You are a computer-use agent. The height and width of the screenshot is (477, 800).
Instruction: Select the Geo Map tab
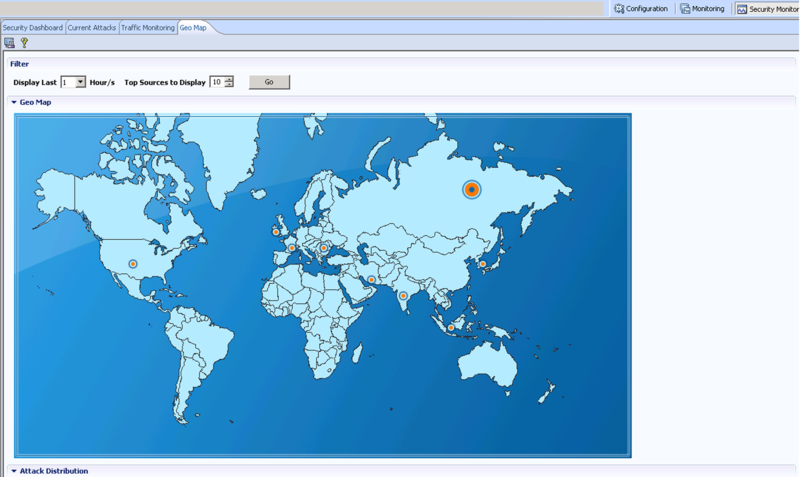click(x=193, y=28)
